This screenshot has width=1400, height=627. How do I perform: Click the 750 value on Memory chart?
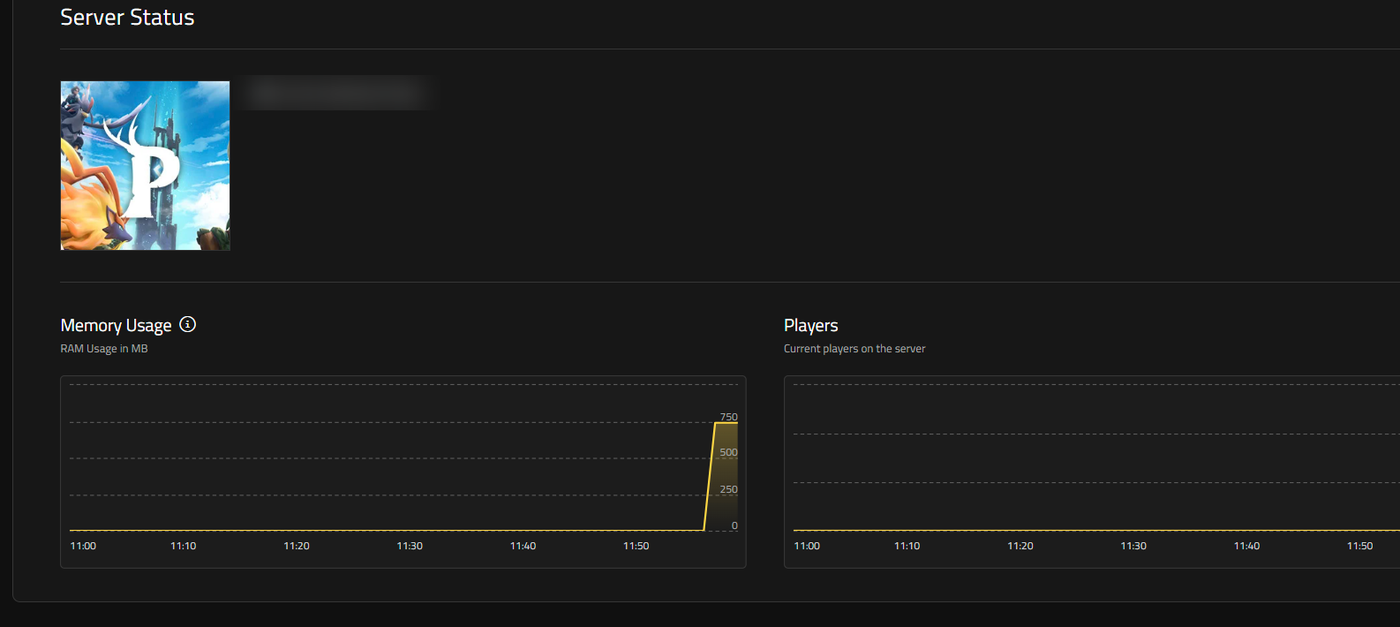coord(728,417)
